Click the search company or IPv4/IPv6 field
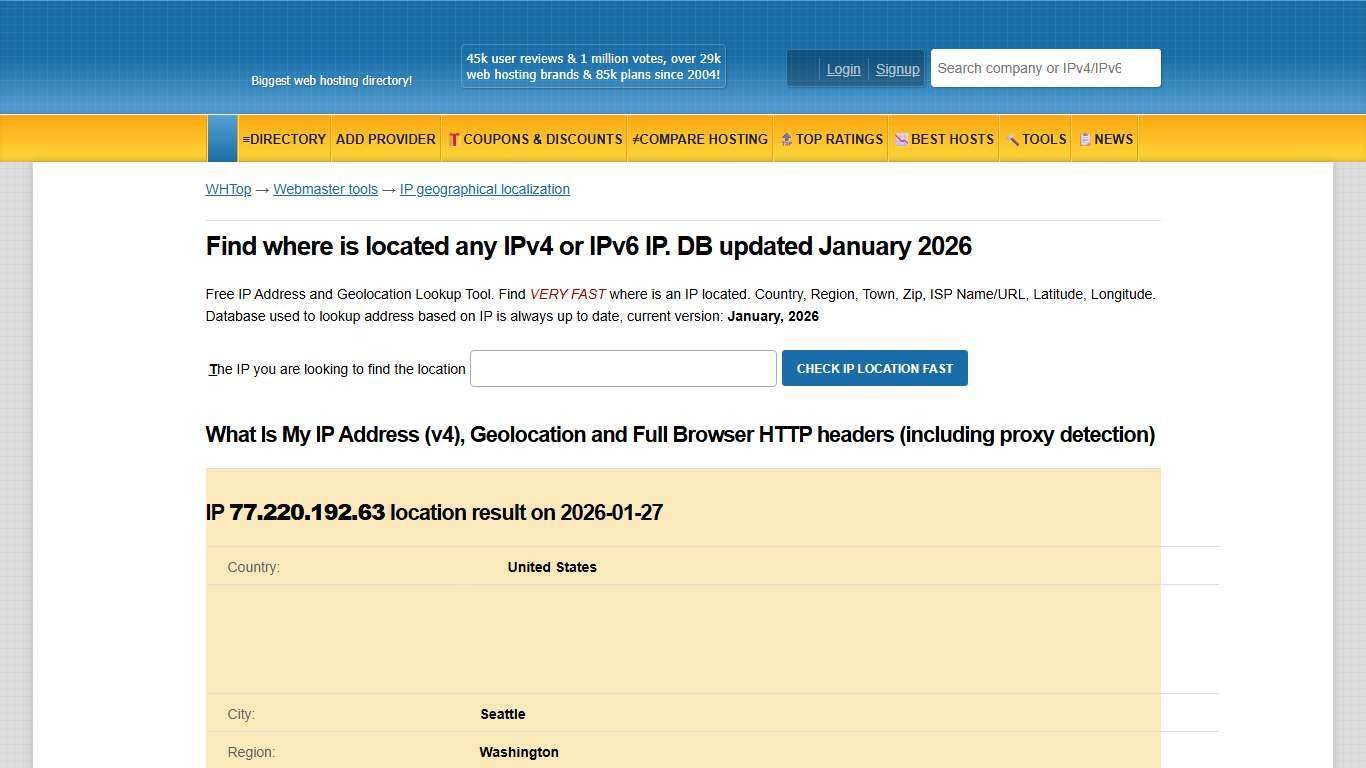 coord(1044,67)
